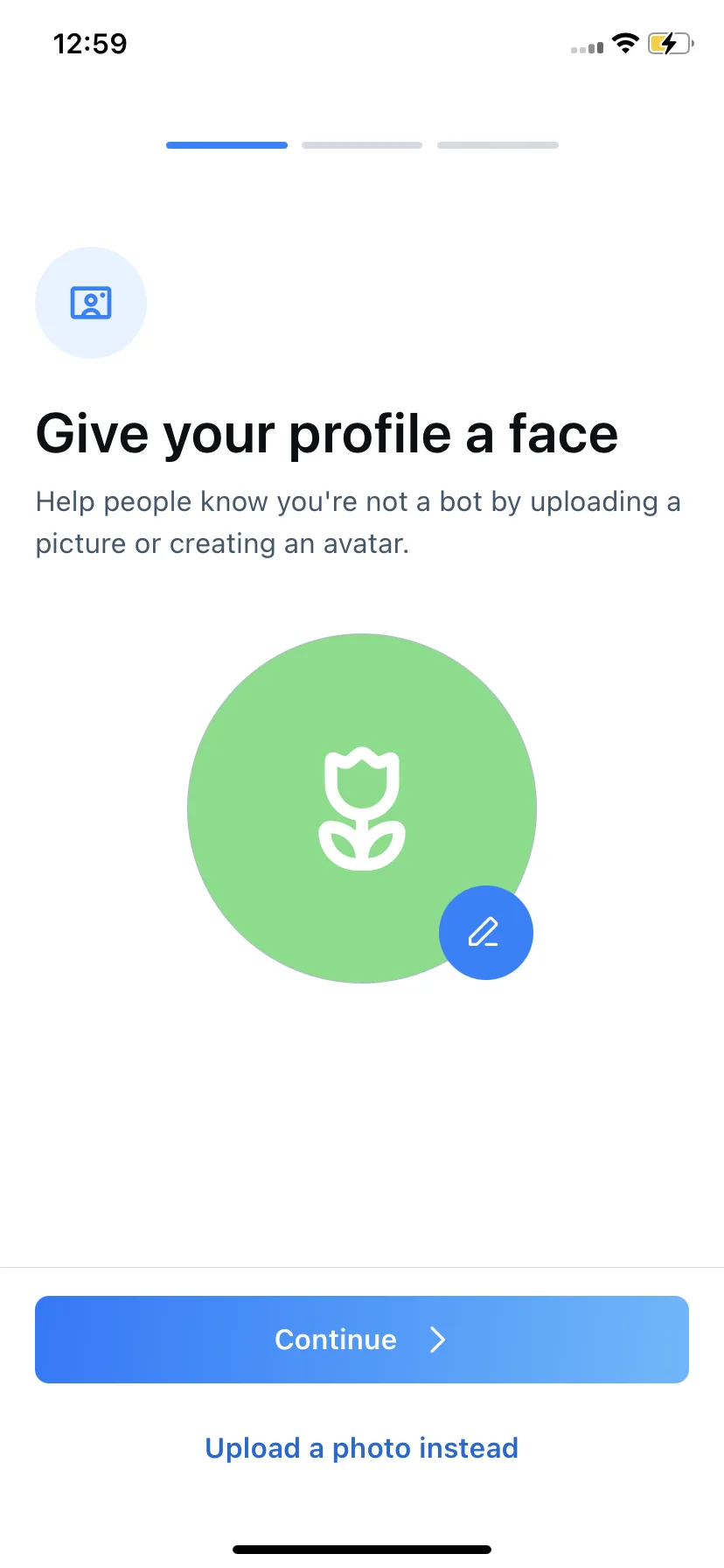Click the Give your profile a face heading
Image resolution: width=724 pixels, height=1568 pixels.
point(327,434)
